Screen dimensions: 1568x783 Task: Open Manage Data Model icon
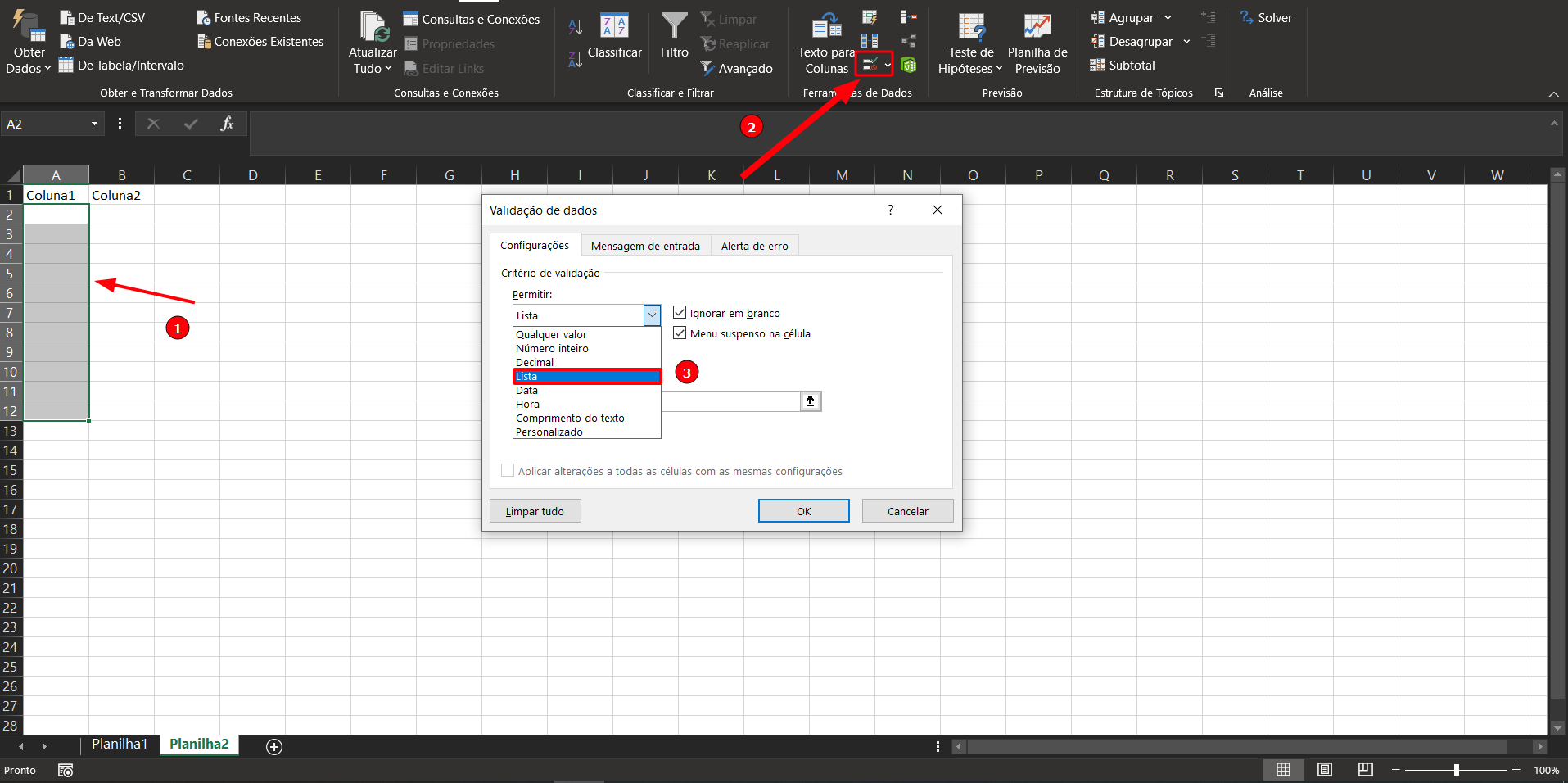908,65
